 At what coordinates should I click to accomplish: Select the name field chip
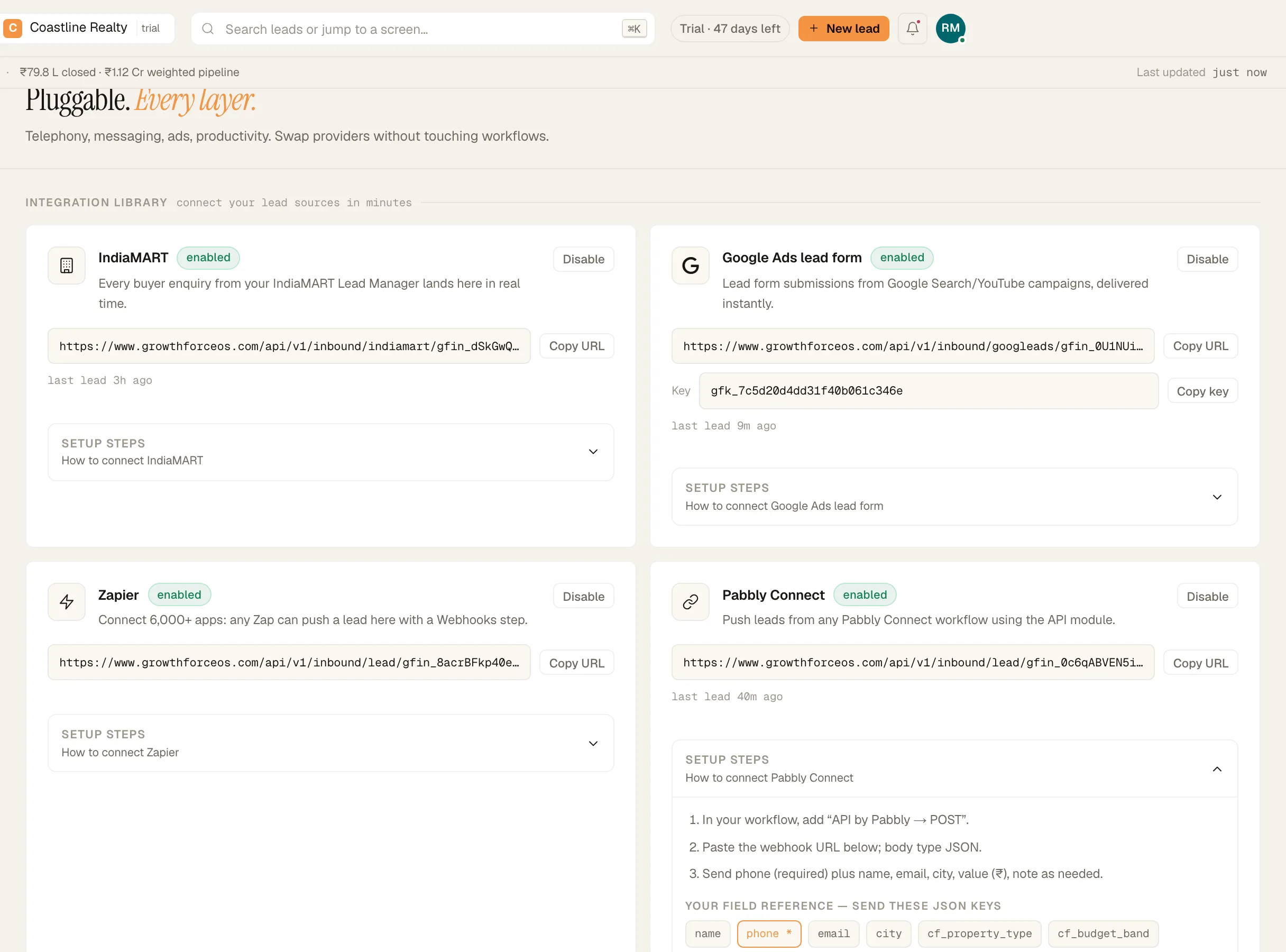click(707, 933)
